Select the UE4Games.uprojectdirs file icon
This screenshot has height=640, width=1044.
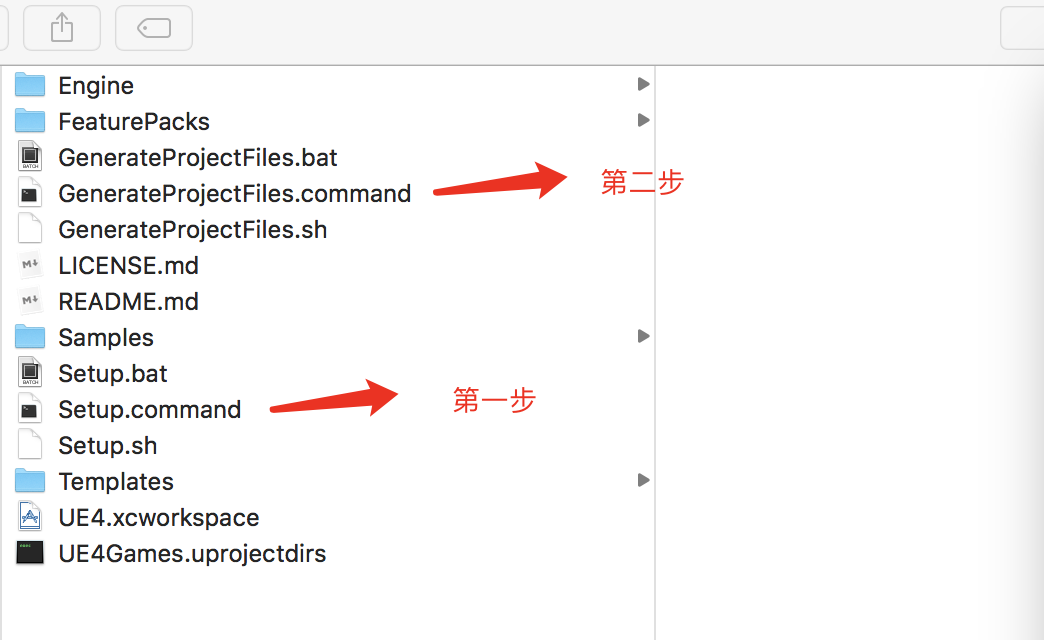[x=30, y=553]
